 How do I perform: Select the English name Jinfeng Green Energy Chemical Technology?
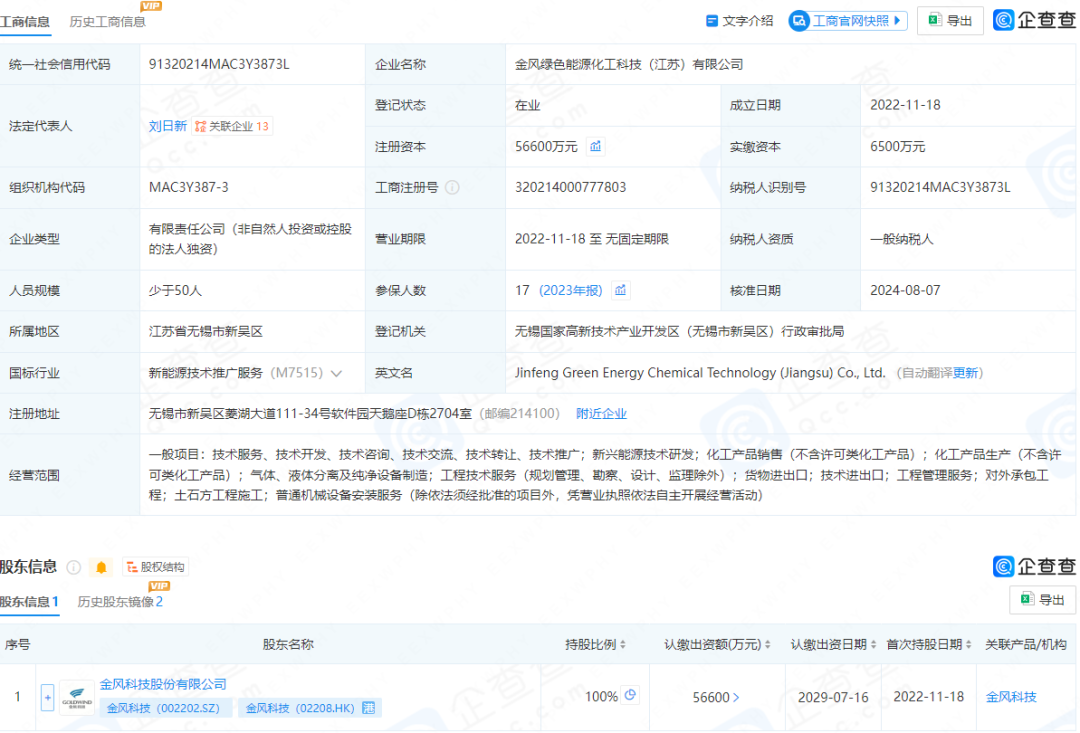[700, 373]
